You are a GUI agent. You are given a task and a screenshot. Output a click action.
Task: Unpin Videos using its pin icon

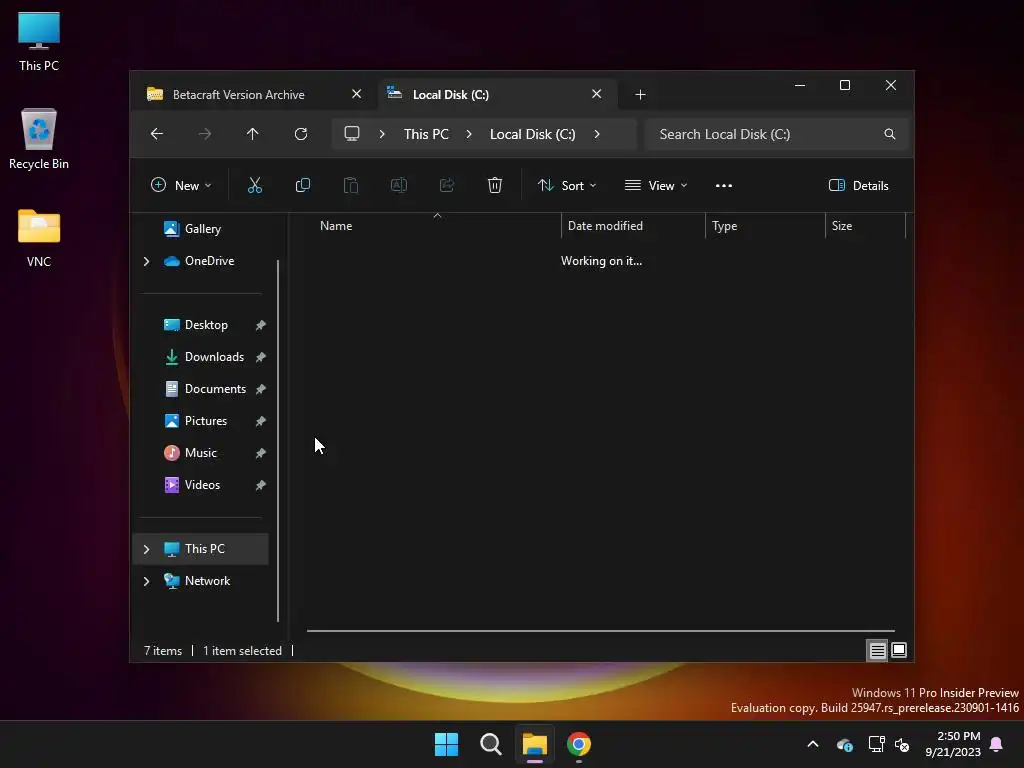click(x=261, y=485)
